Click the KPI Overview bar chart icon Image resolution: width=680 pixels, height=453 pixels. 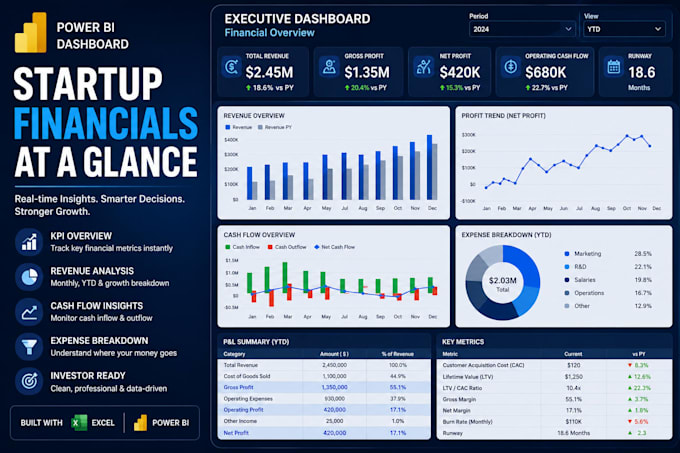coord(29,242)
